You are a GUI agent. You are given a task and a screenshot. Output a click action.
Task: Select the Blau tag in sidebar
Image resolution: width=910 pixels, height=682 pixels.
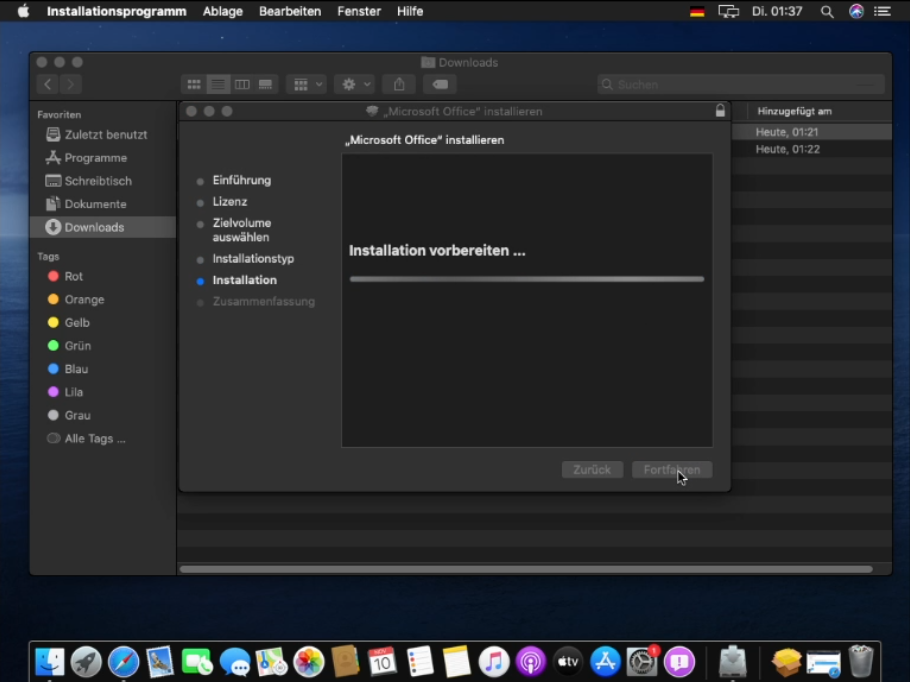click(x=76, y=369)
